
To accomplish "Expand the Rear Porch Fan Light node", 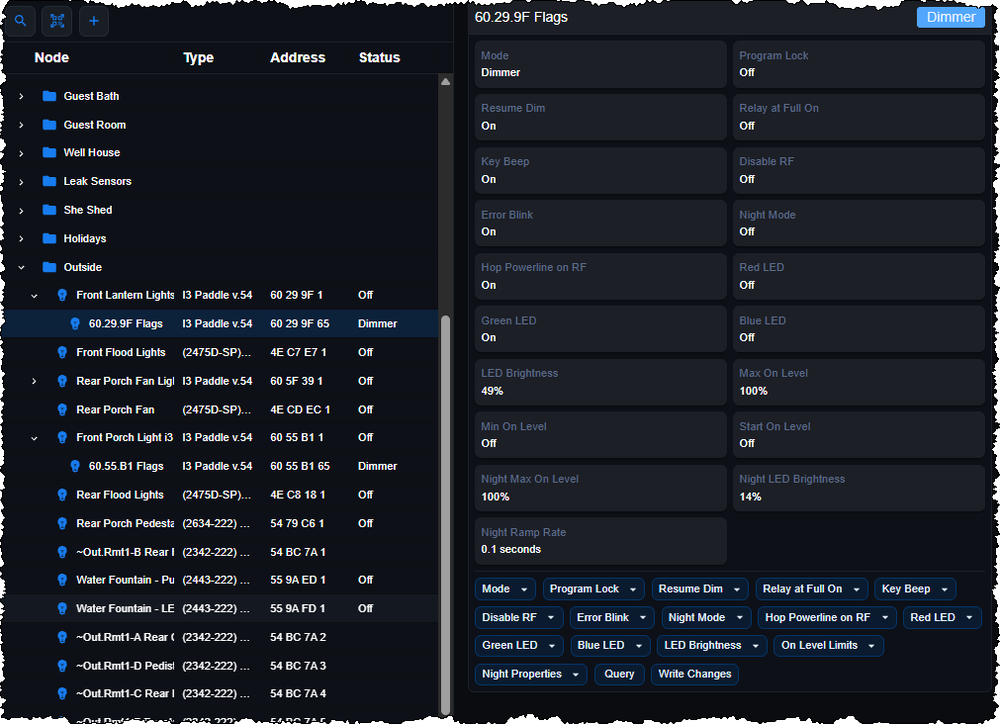I will click(x=34, y=381).
